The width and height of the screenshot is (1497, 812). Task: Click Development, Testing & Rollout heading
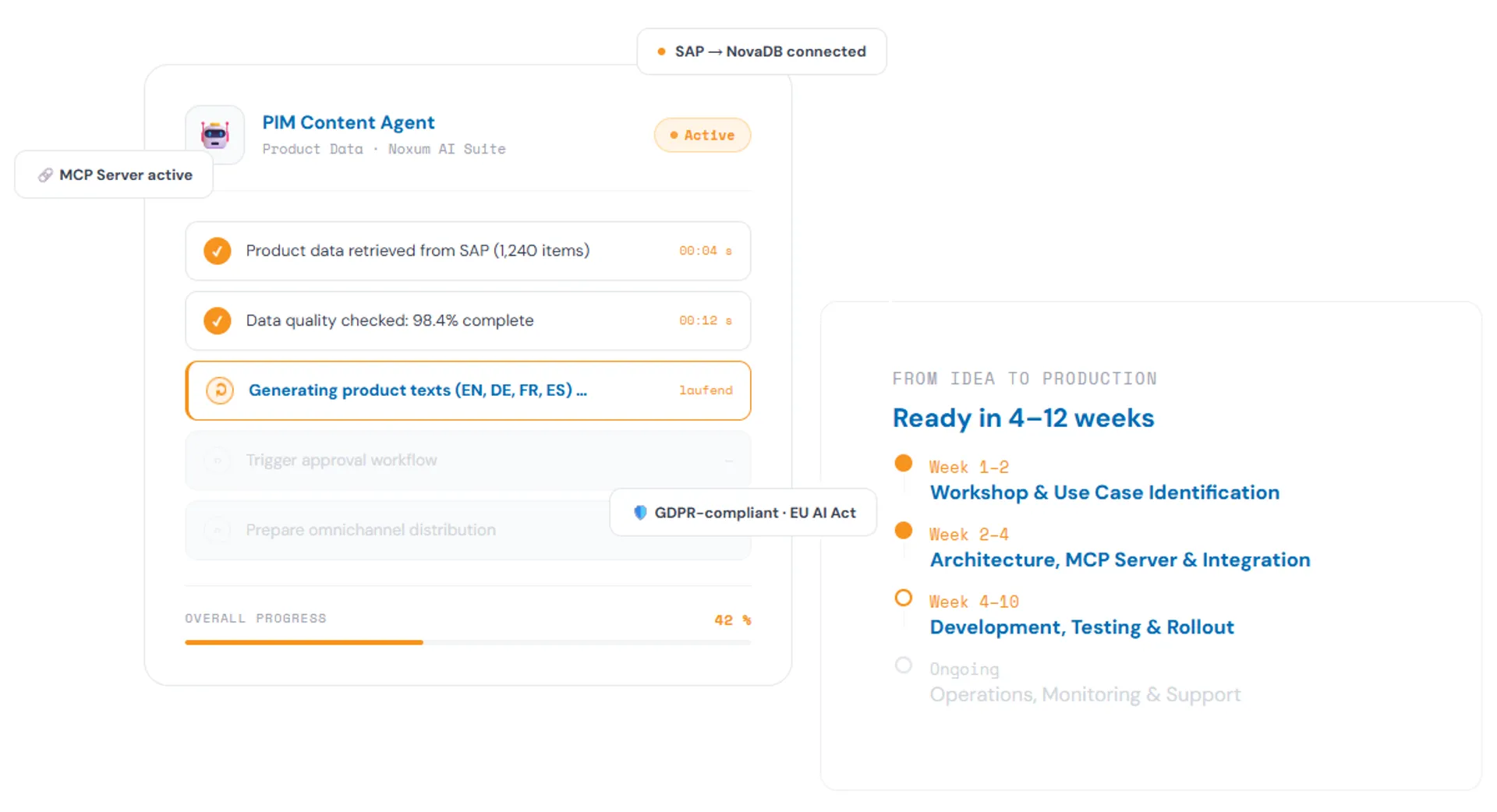pos(1081,627)
